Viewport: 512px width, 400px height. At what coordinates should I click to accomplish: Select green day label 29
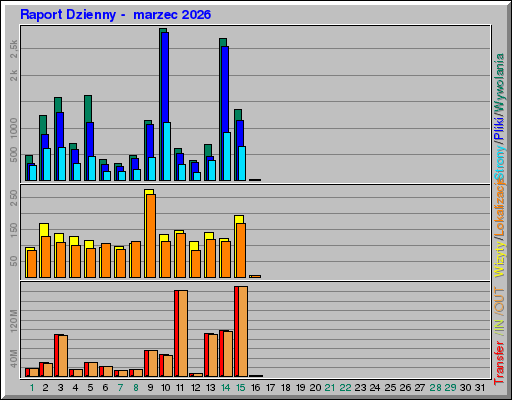[x=450, y=388]
